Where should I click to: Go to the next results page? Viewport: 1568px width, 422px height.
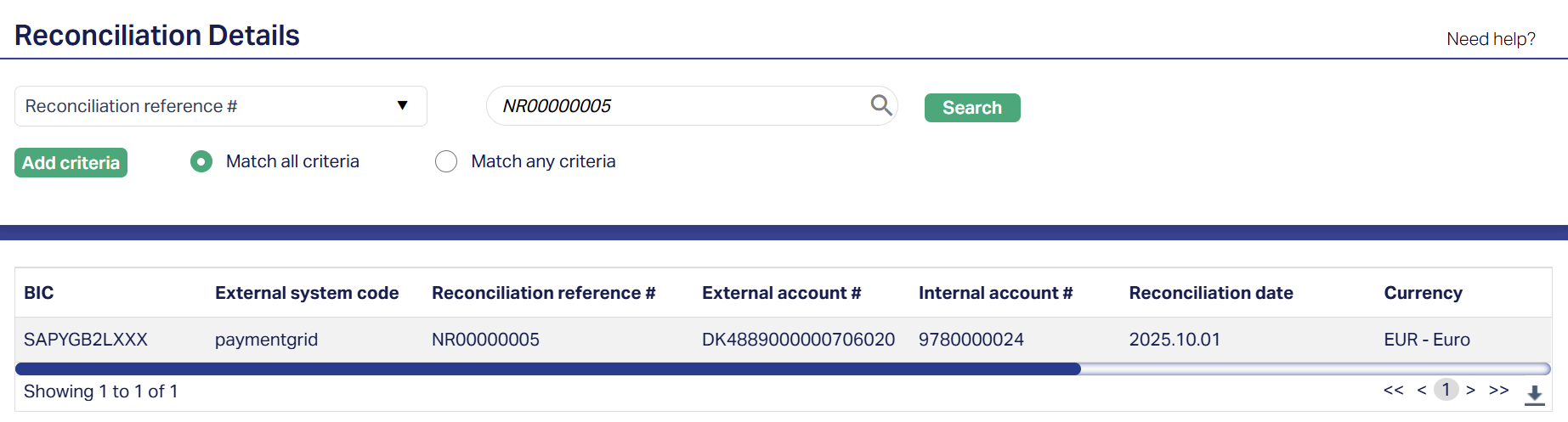(x=1470, y=391)
